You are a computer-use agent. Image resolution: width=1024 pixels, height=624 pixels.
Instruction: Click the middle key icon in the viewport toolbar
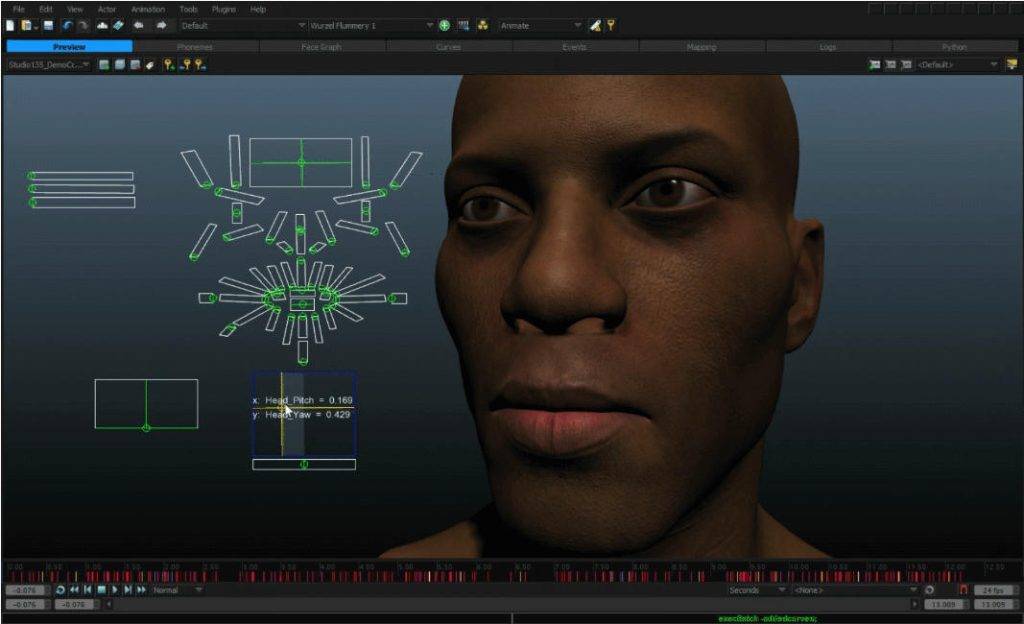click(186, 65)
